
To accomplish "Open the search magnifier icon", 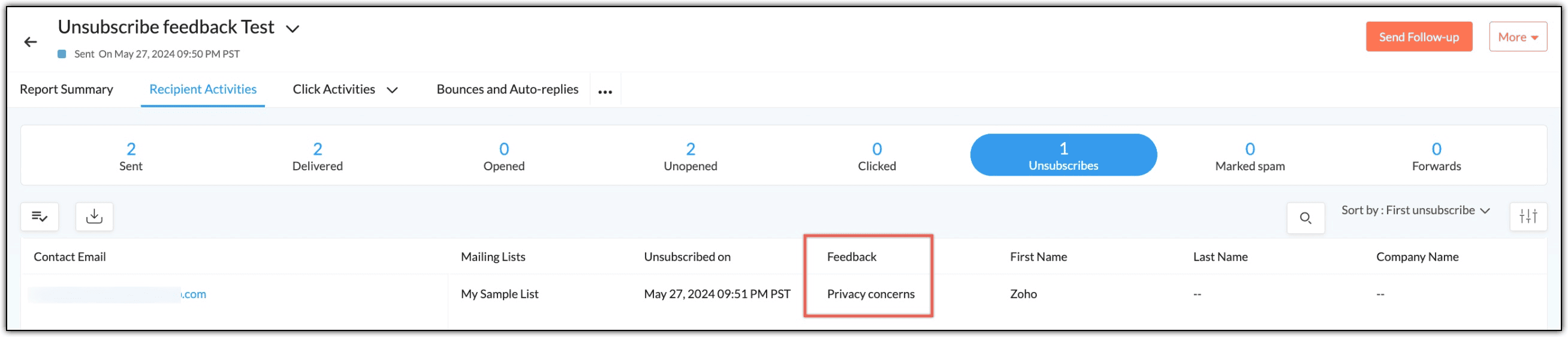I will (x=1305, y=218).
